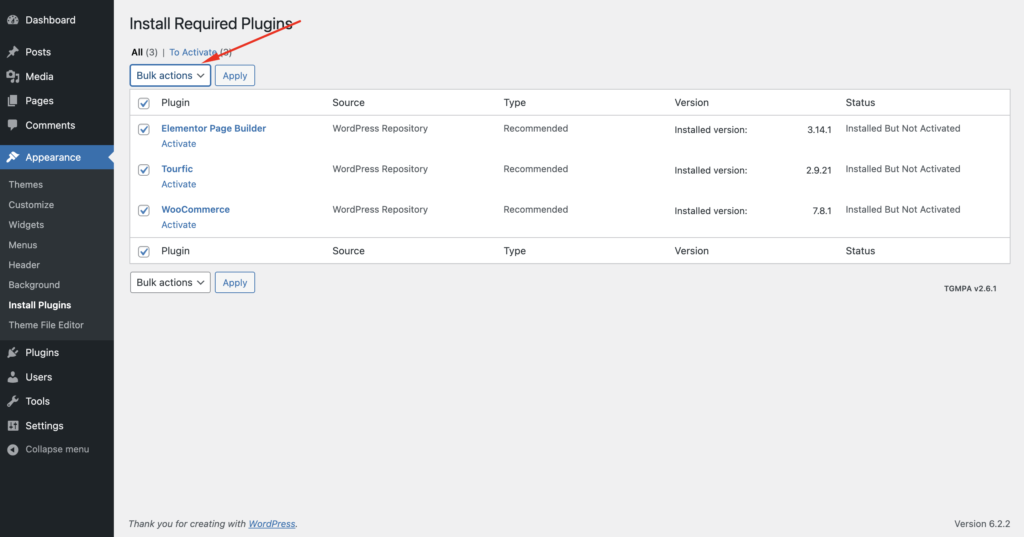Click the WordPress footer link
Image resolution: width=1024 pixels, height=537 pixels.
point(272,524)
